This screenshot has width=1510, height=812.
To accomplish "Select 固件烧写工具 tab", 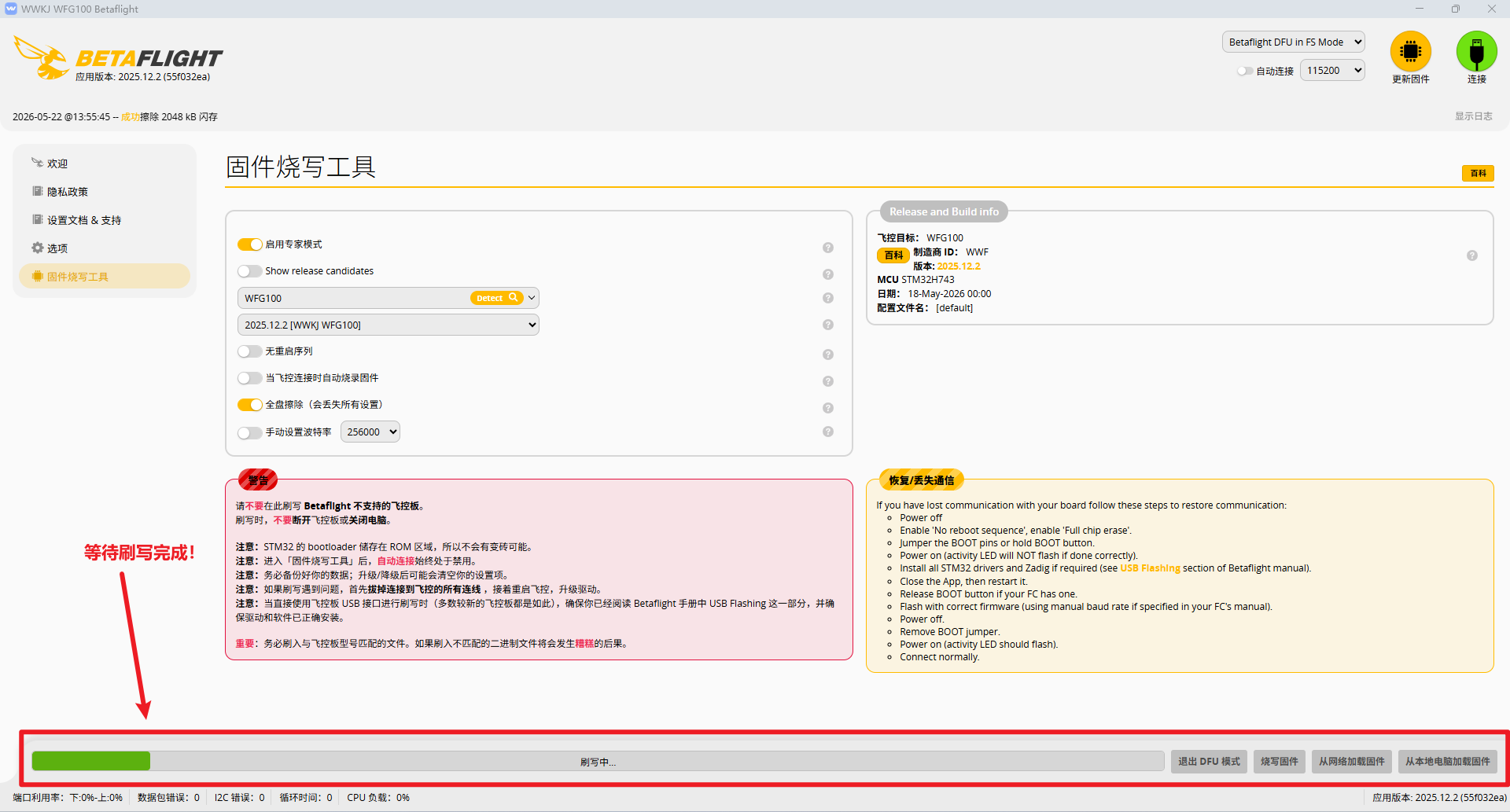I will coord(105,277).
